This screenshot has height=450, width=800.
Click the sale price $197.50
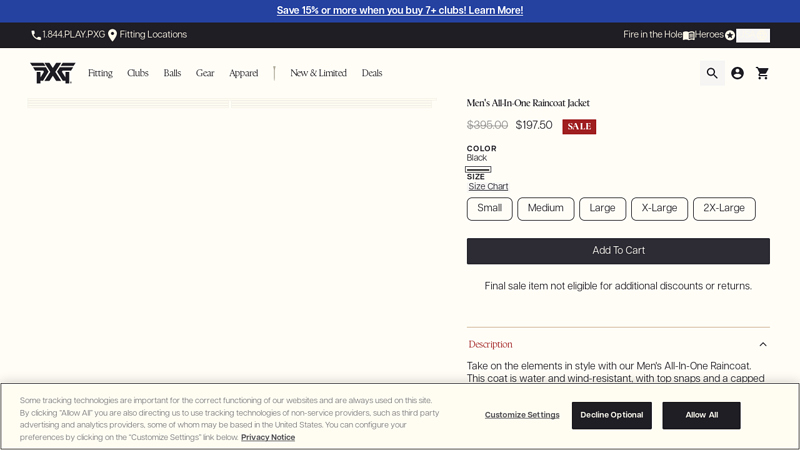click(x=534, y=125)
